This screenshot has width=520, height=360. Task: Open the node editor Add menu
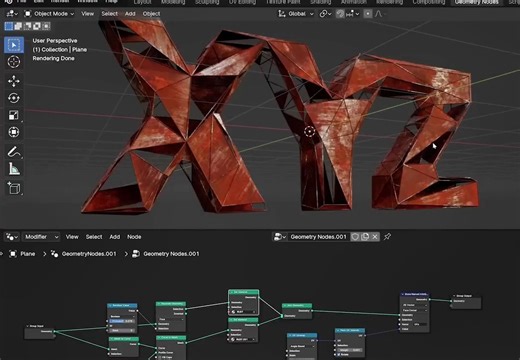[115, 237]
